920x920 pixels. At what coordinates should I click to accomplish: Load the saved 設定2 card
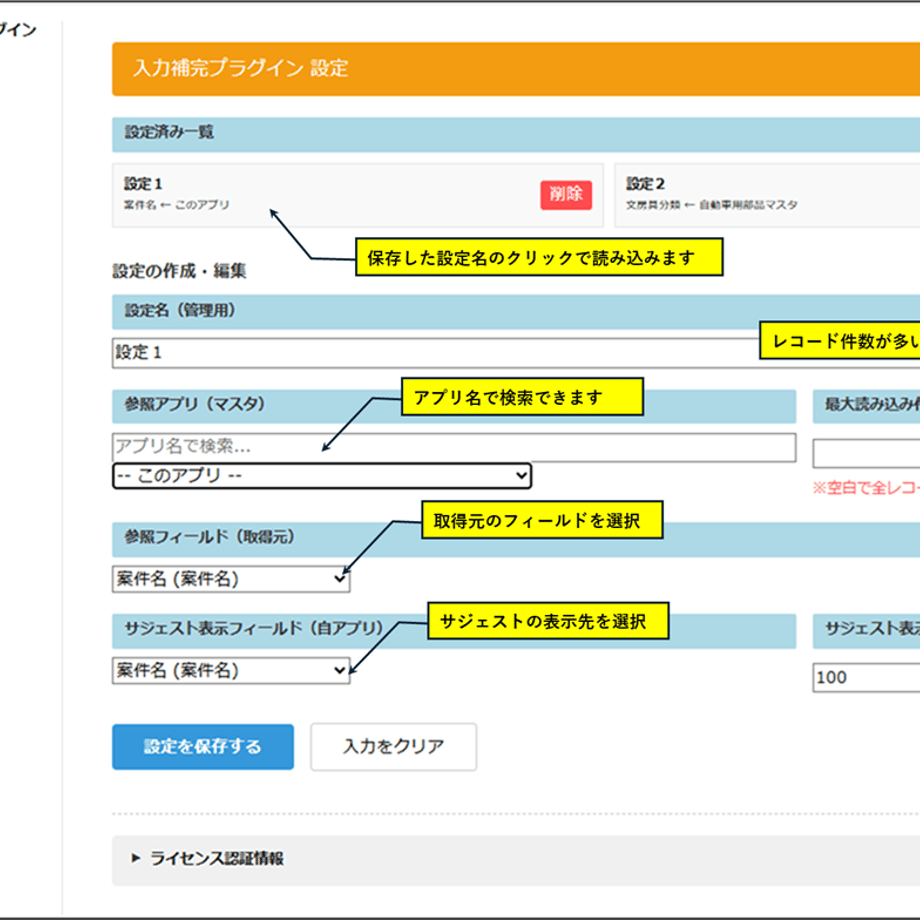[767, 195]
